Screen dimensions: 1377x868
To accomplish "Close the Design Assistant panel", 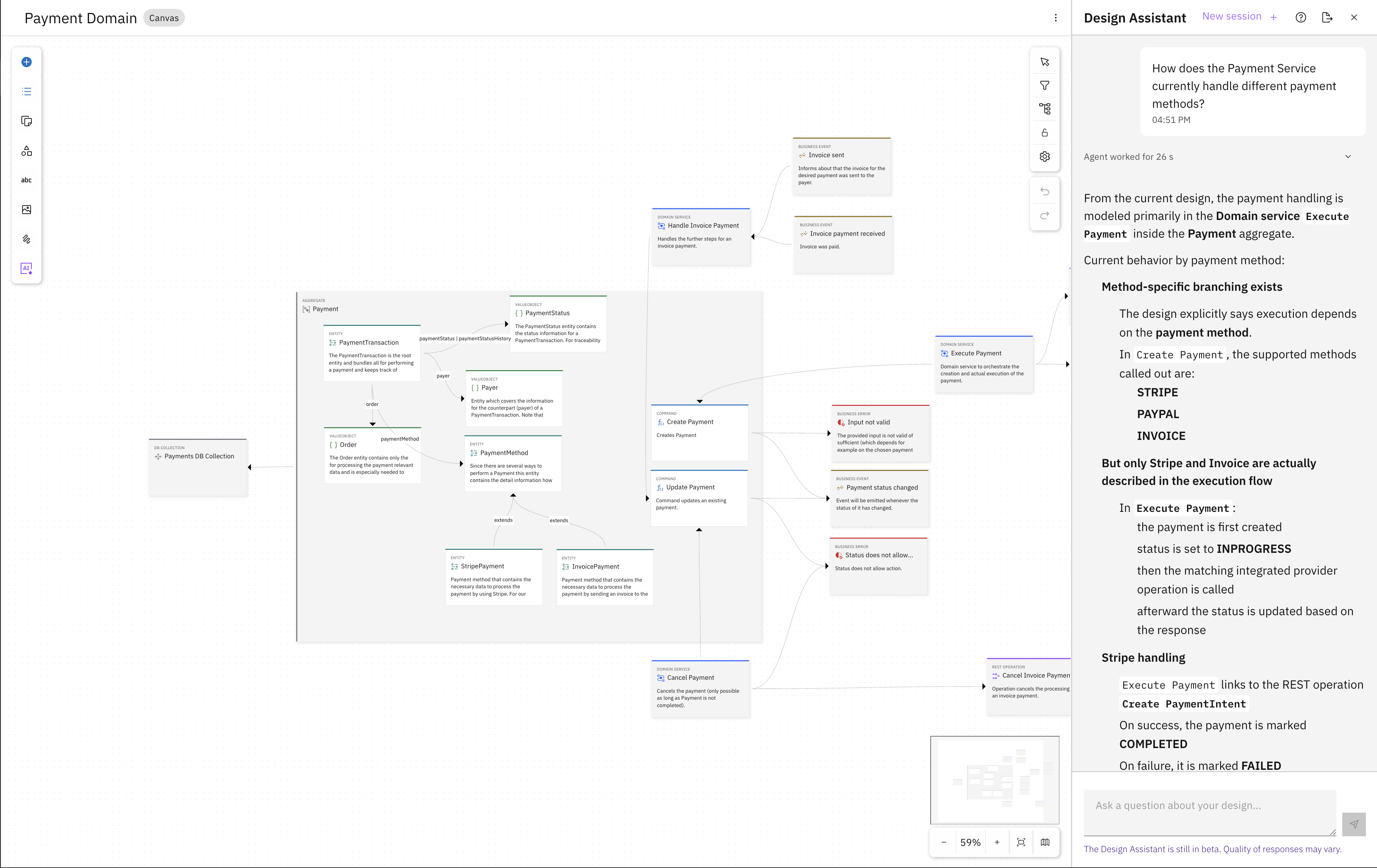I will point(1354,17).
